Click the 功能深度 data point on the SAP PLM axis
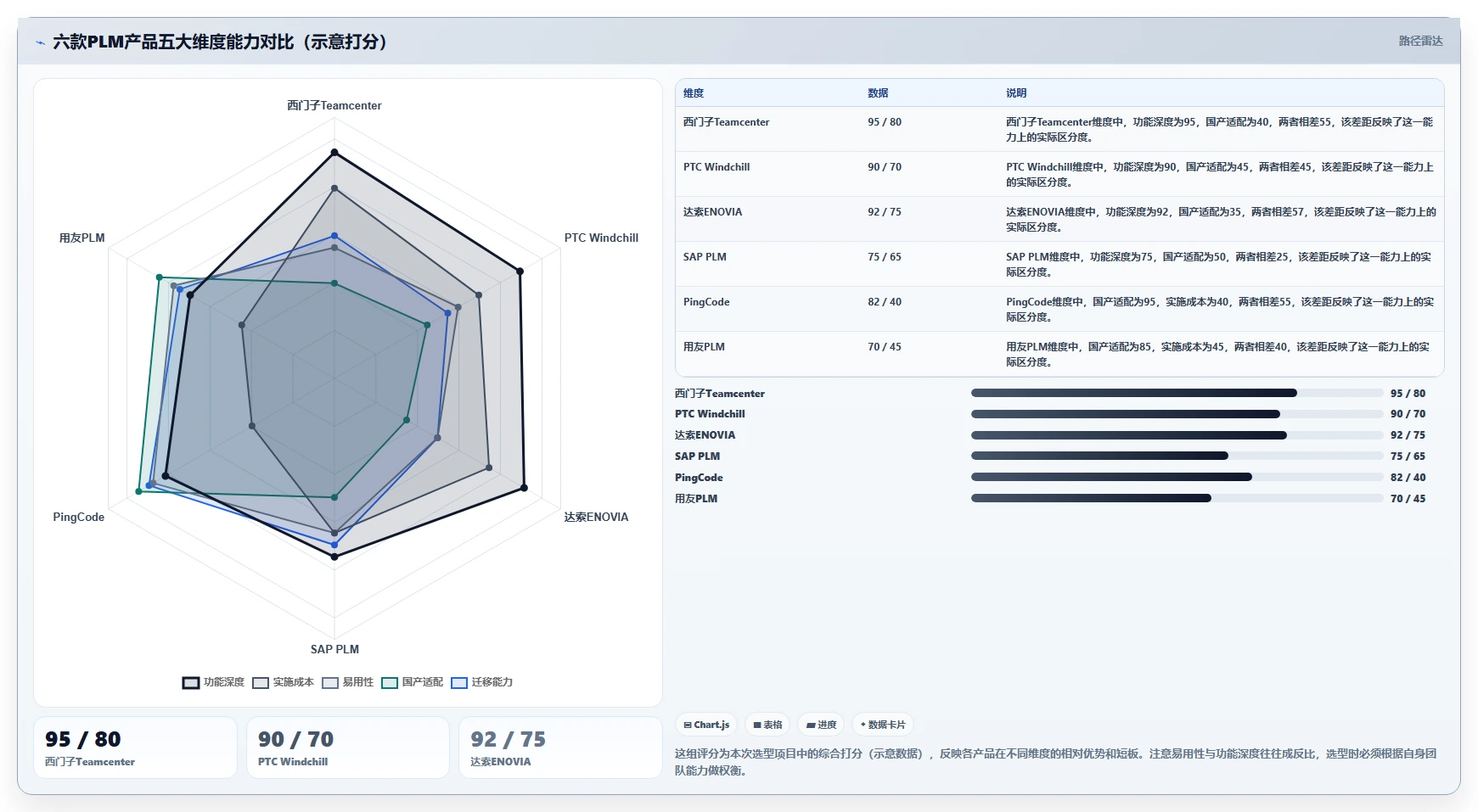The image size is (1478, 812). point(334,557)
